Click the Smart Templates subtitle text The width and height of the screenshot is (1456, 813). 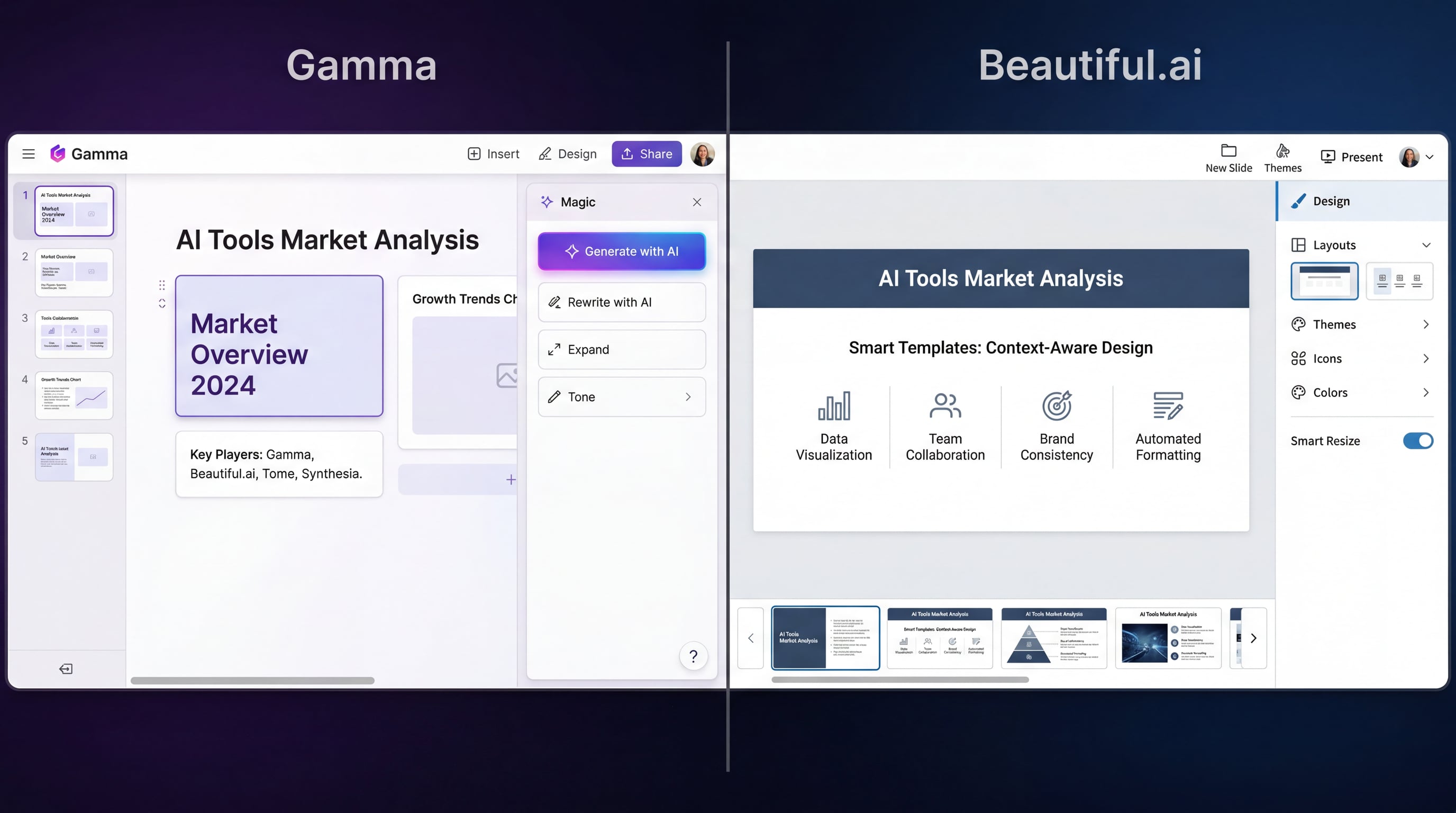point(1000,347)
